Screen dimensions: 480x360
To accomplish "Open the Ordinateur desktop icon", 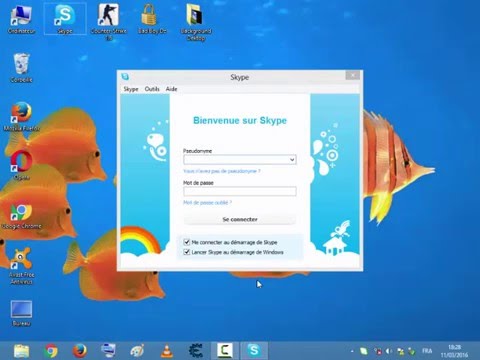I will pyautogui.click(x=21, y=19).
